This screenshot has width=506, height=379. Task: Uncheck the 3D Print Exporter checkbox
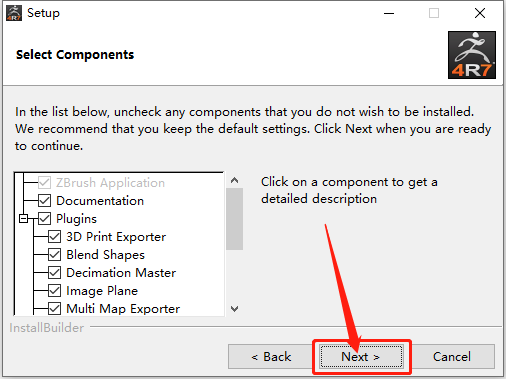(54, 237)
